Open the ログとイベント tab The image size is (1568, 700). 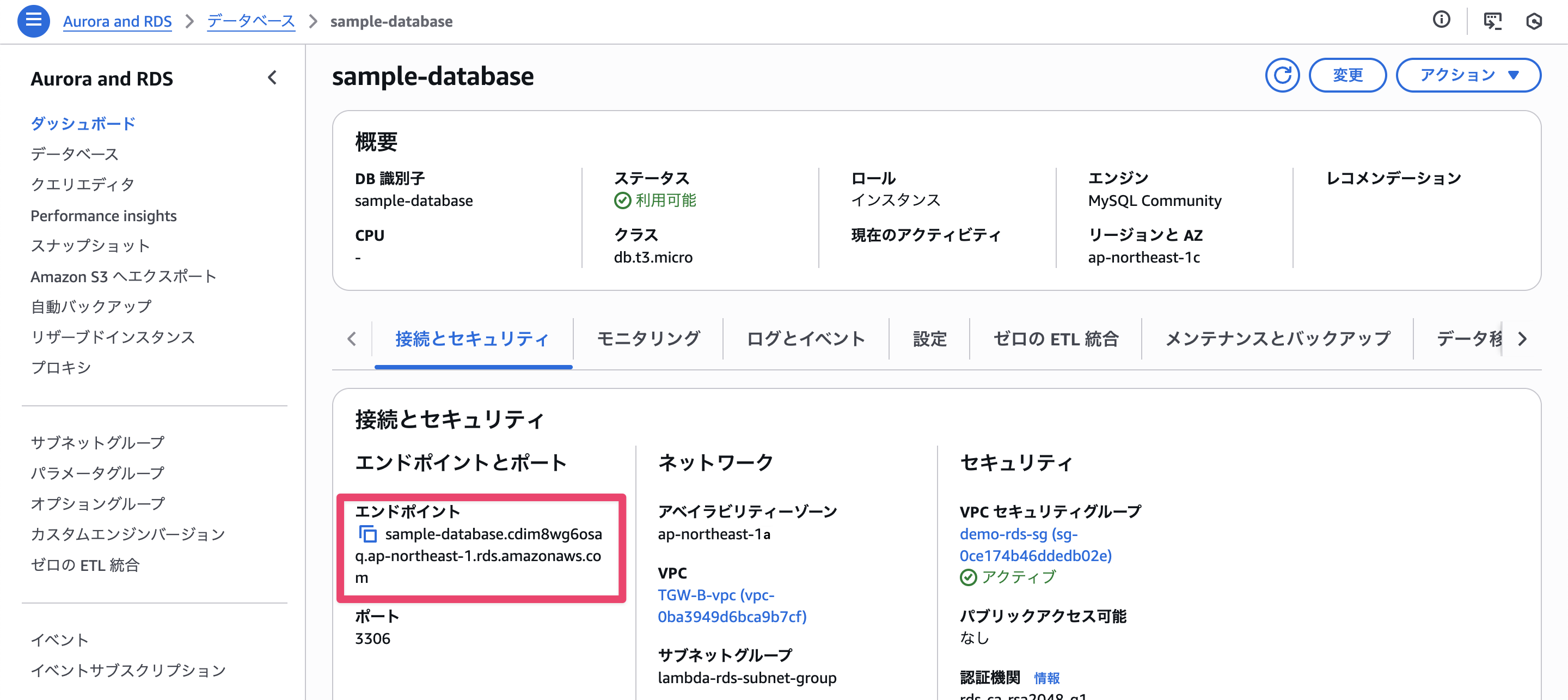coord(805,339)
